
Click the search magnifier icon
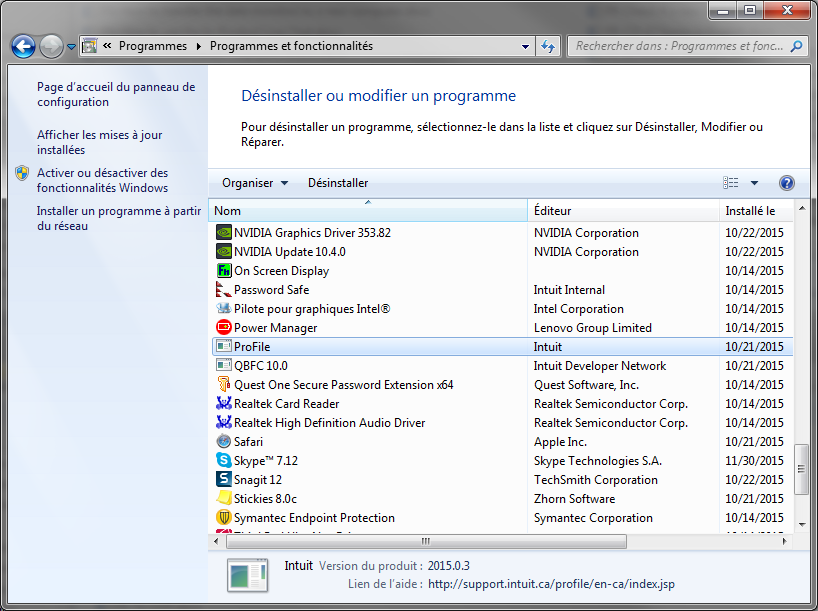(x=796, y=46)
